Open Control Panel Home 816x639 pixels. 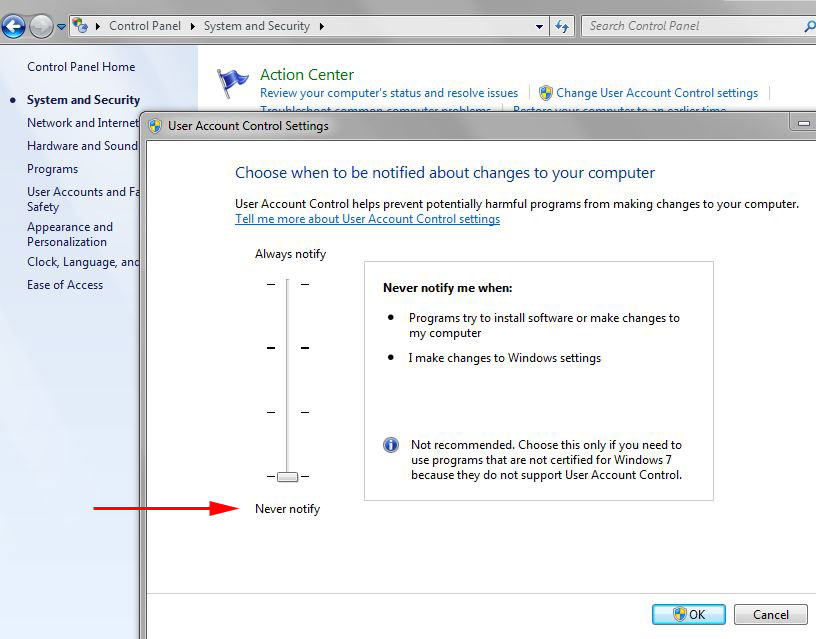tap(81, 67)
